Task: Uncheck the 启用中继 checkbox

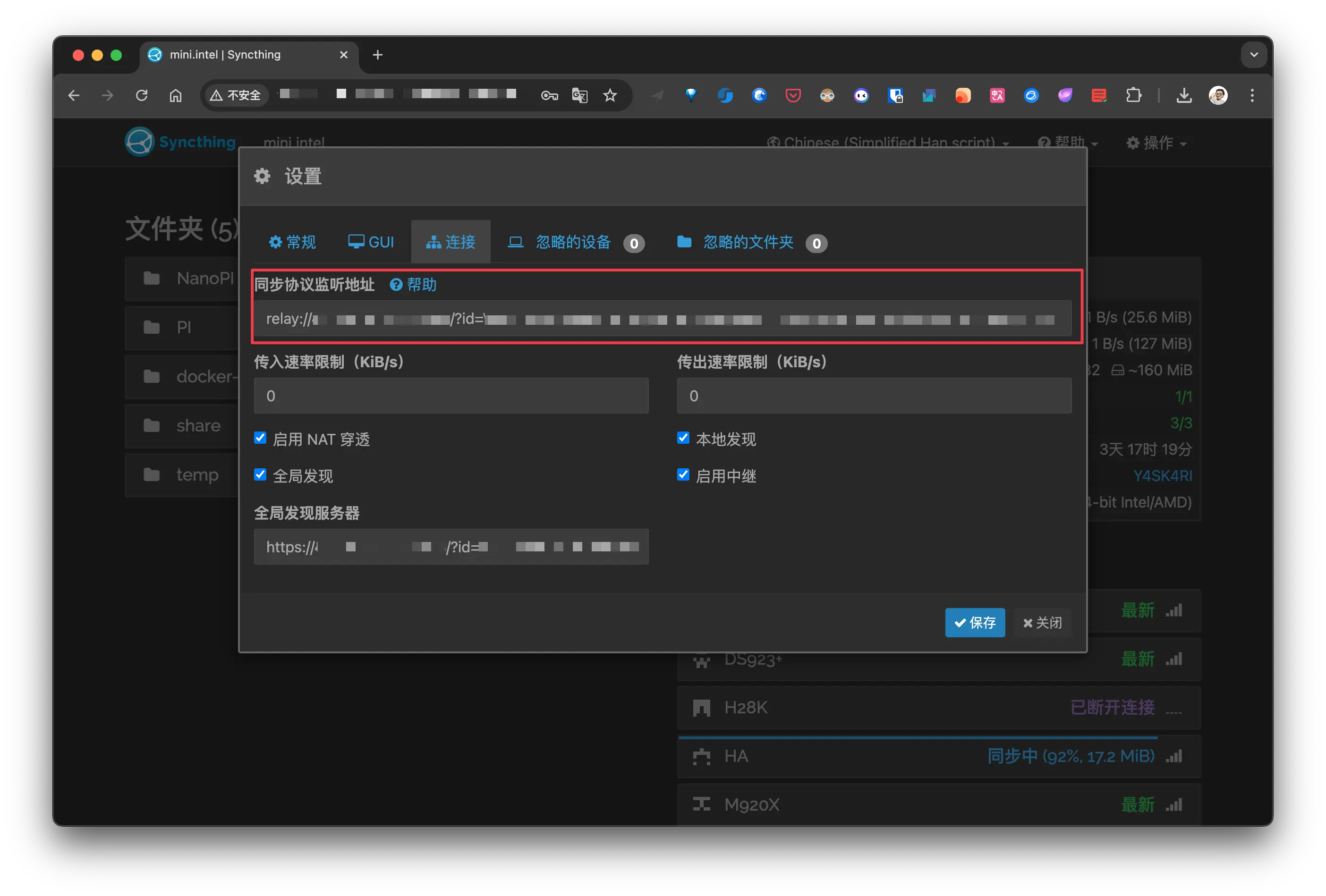Action: pyautogui.click(x=683, y=475)
